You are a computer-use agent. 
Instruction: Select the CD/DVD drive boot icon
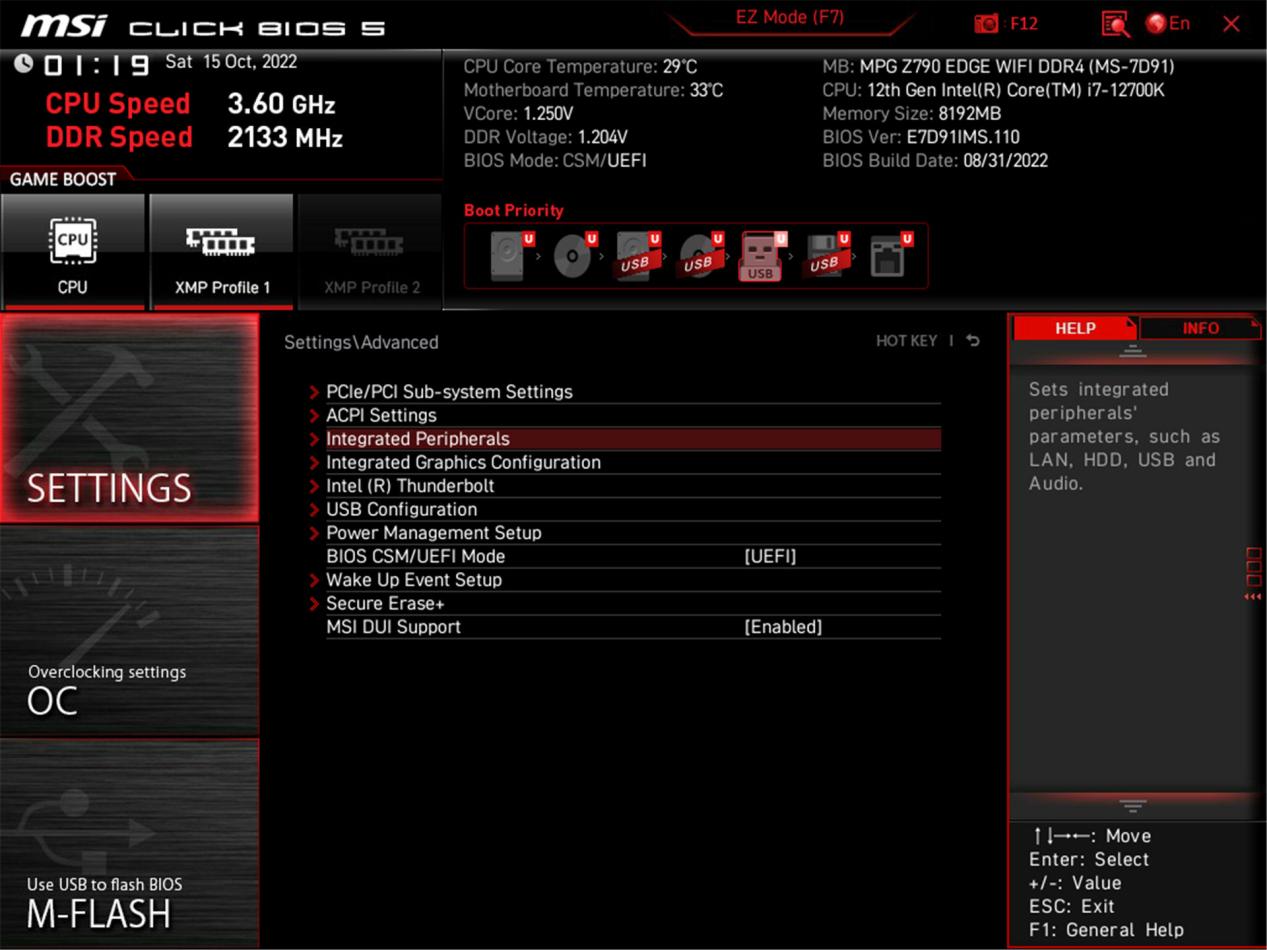tap(570, 255)
